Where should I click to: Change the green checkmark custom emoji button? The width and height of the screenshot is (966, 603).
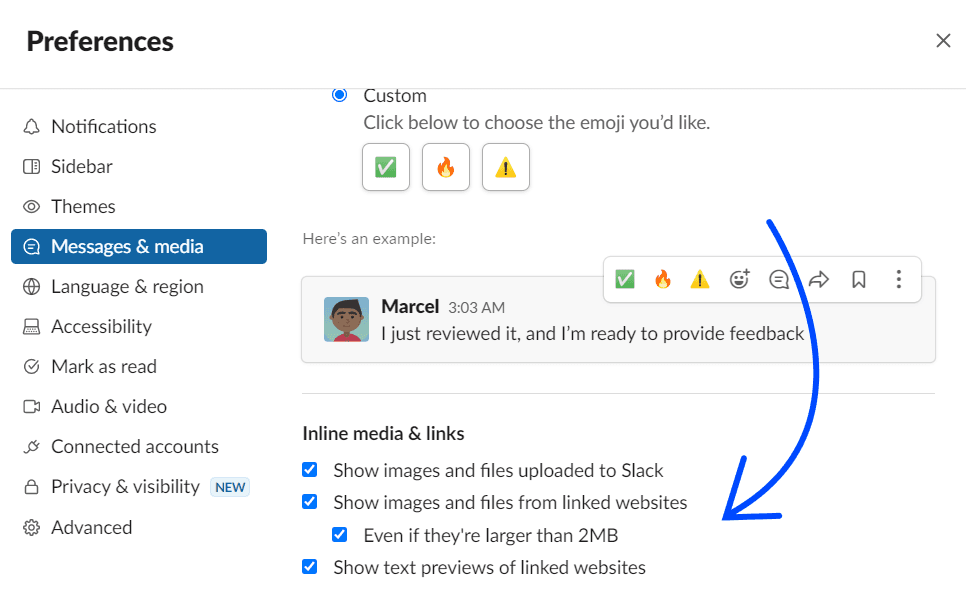click(386, 167)
